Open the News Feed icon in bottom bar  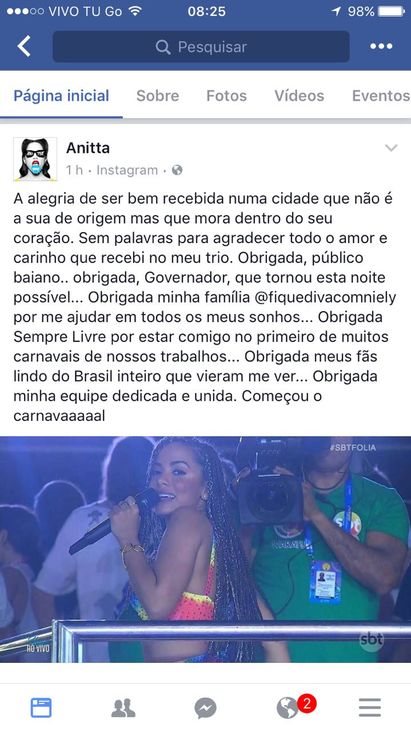[41, 708]
